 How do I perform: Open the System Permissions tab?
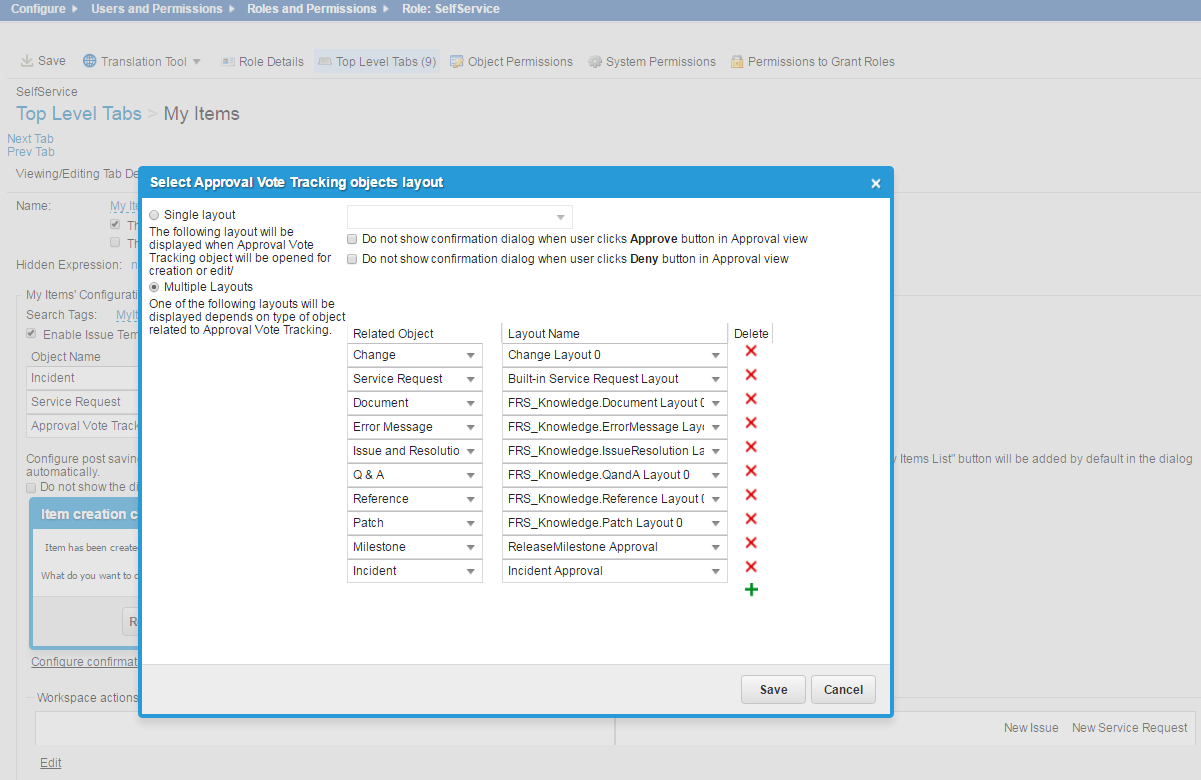(651, 62)
